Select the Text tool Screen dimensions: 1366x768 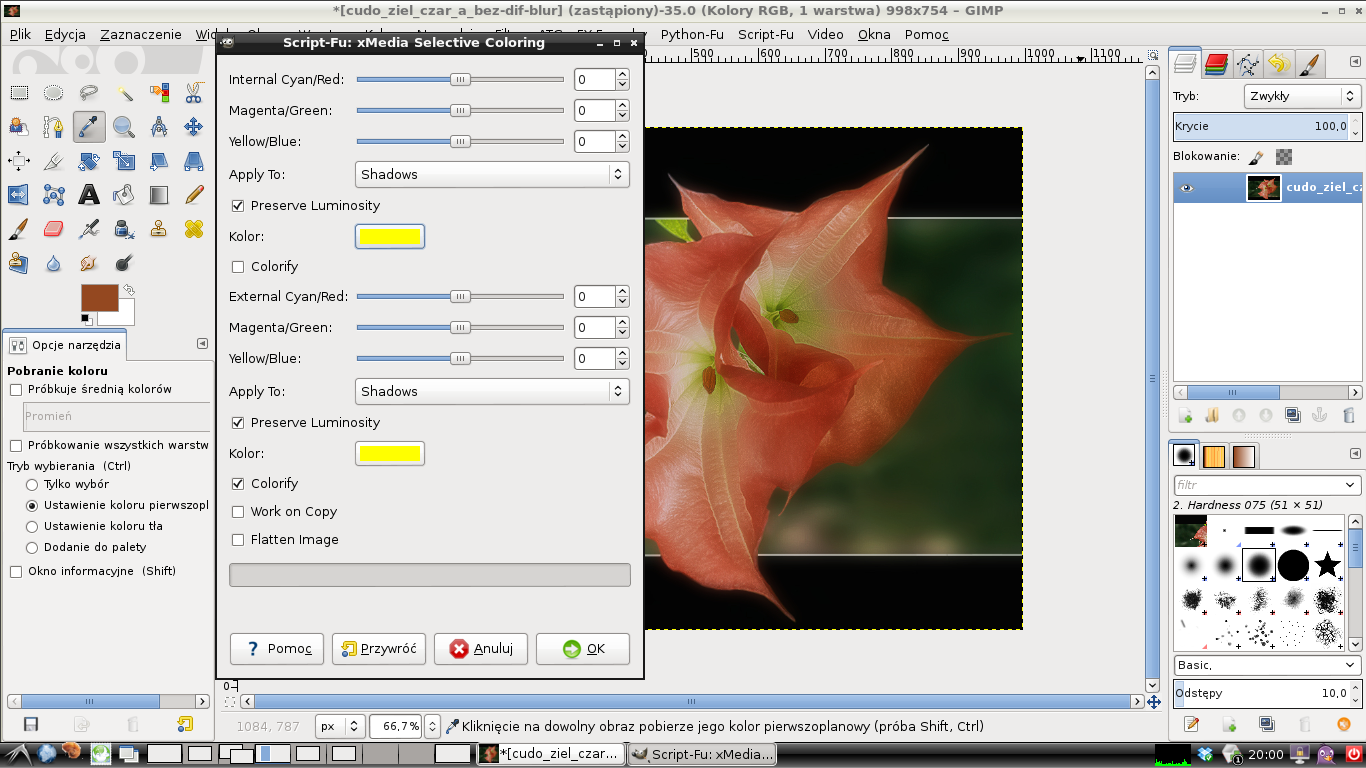[x=89, y=195]
